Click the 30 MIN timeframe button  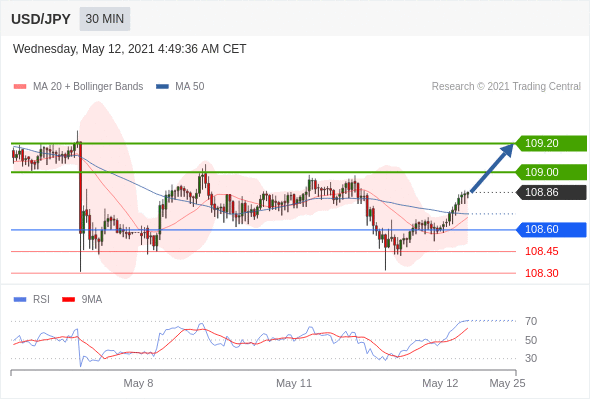coord(105,19)
